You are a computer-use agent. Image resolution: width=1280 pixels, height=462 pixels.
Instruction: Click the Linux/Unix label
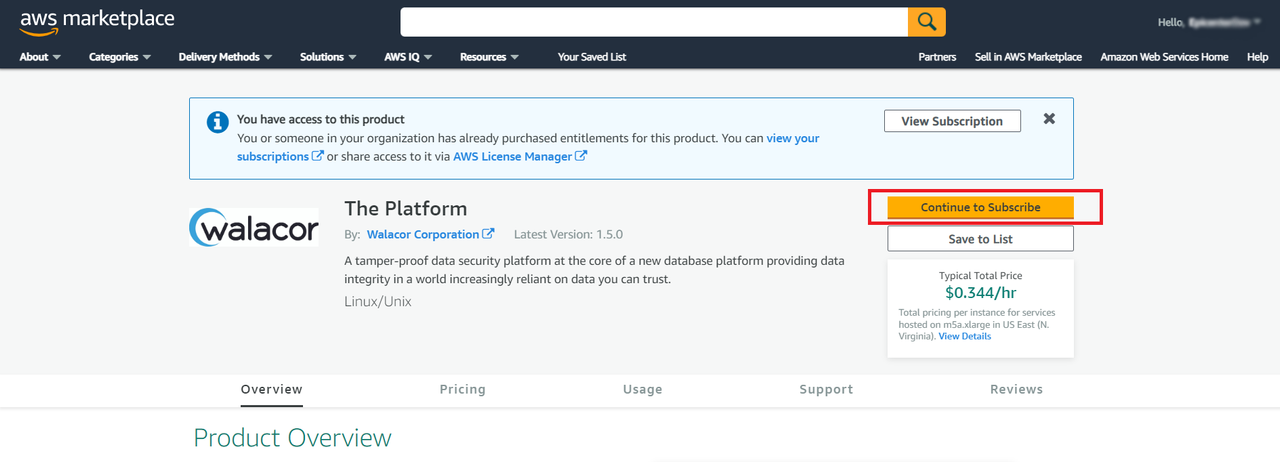(x=378, y=301)
